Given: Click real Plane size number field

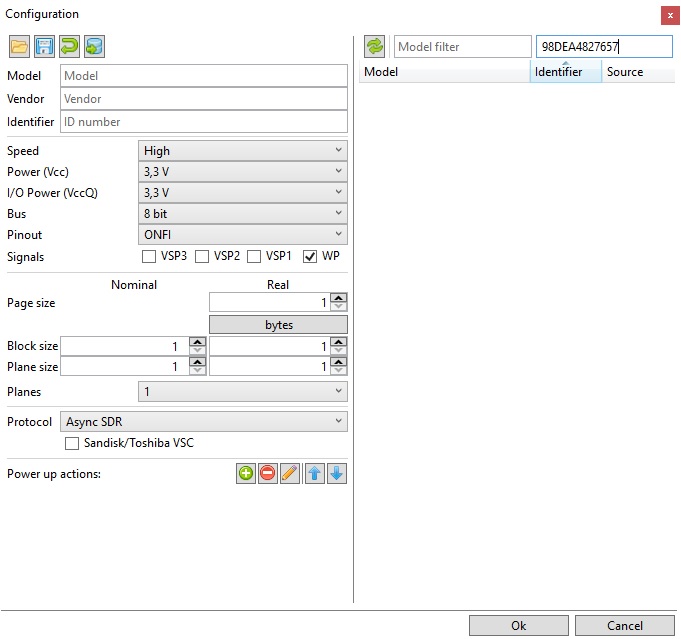Looking at the screenshot, I should pos(270,367).
